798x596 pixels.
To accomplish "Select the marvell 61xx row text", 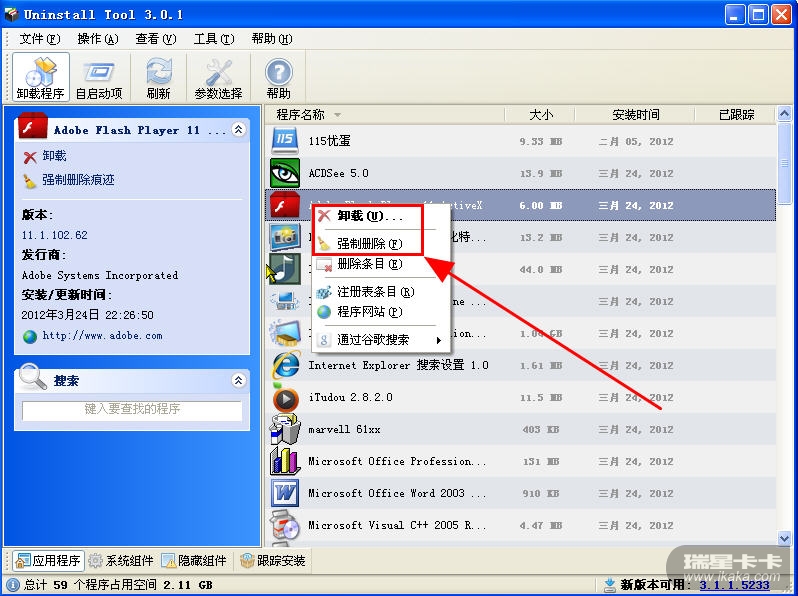I will click(x=345, y=430).
